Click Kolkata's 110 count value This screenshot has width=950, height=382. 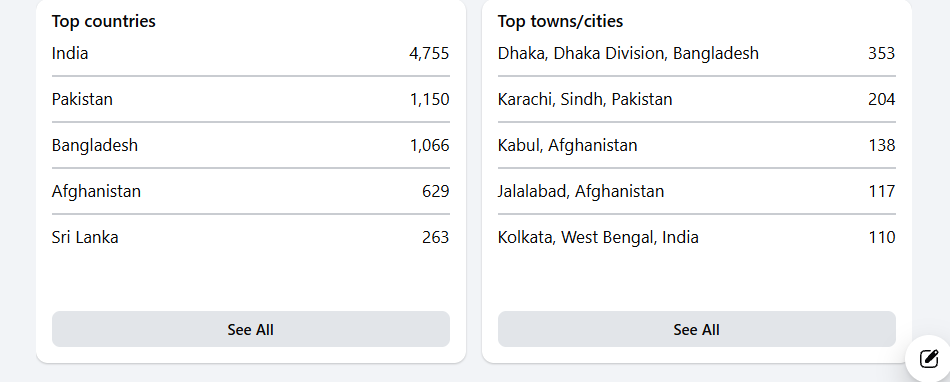(x=882, y=237)
